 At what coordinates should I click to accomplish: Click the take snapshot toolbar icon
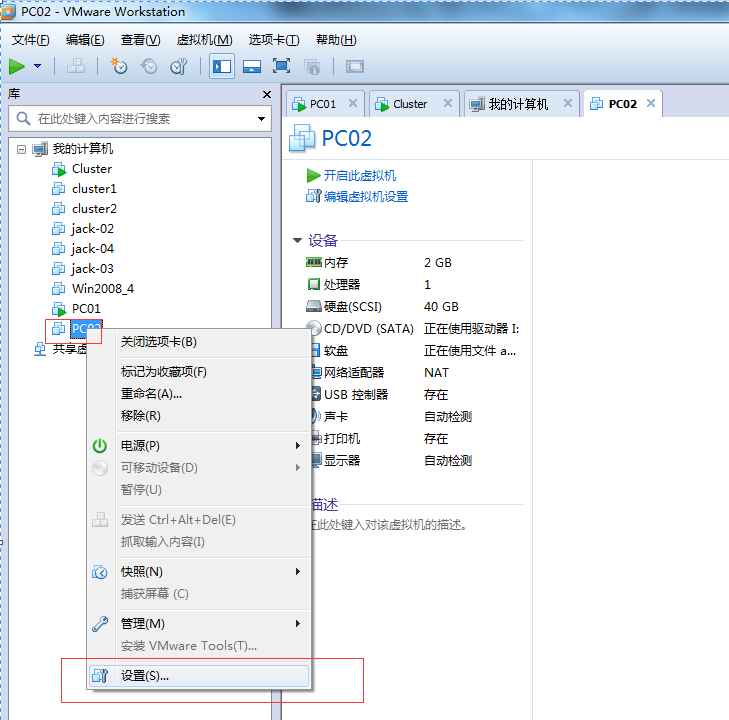[x=119, y=66]
